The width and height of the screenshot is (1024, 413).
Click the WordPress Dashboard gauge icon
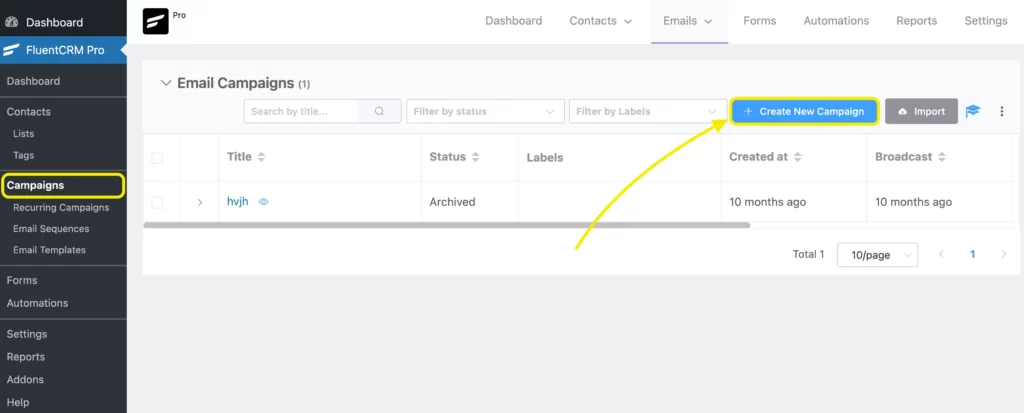pos(11,22)
